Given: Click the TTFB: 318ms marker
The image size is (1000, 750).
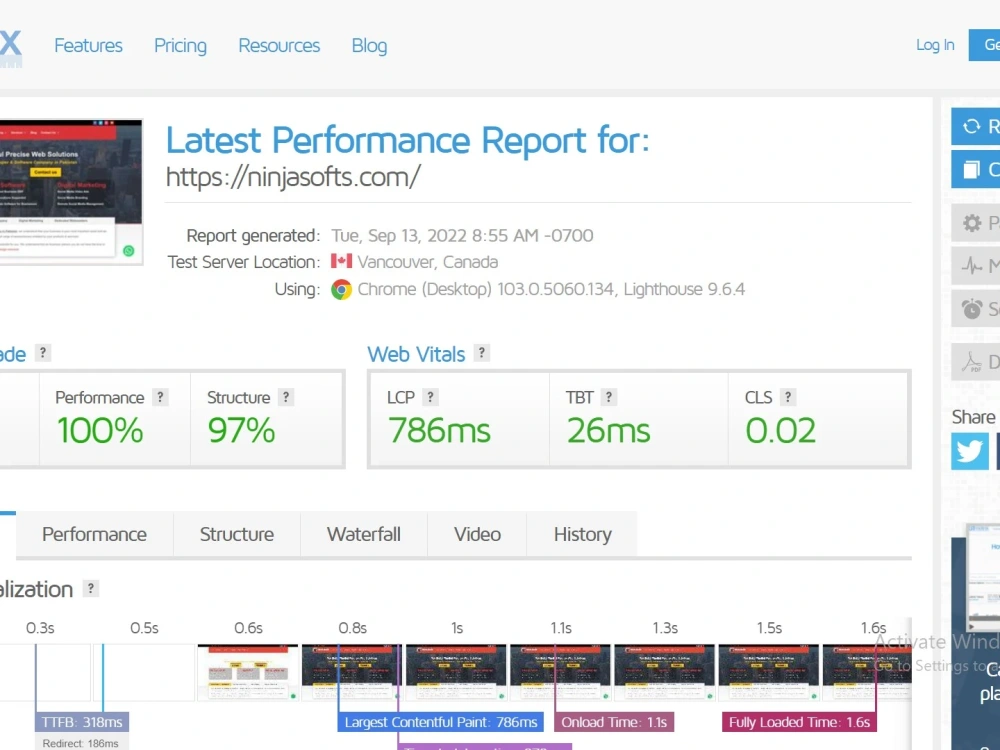Looking at the screenshot, I should (82, 722).
